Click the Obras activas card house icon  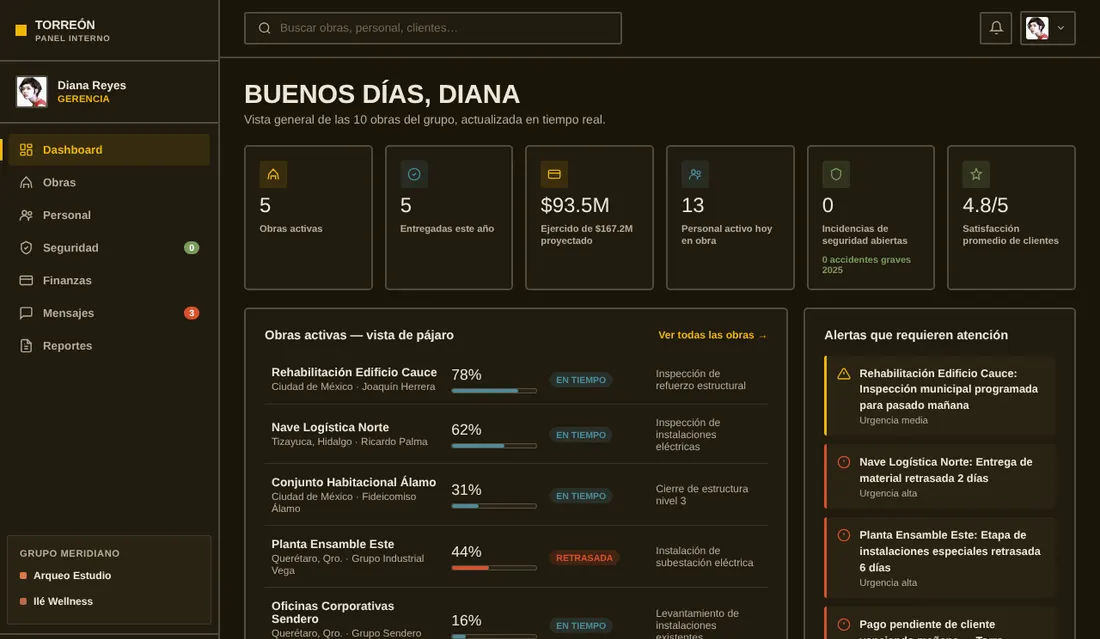point(273,174)
